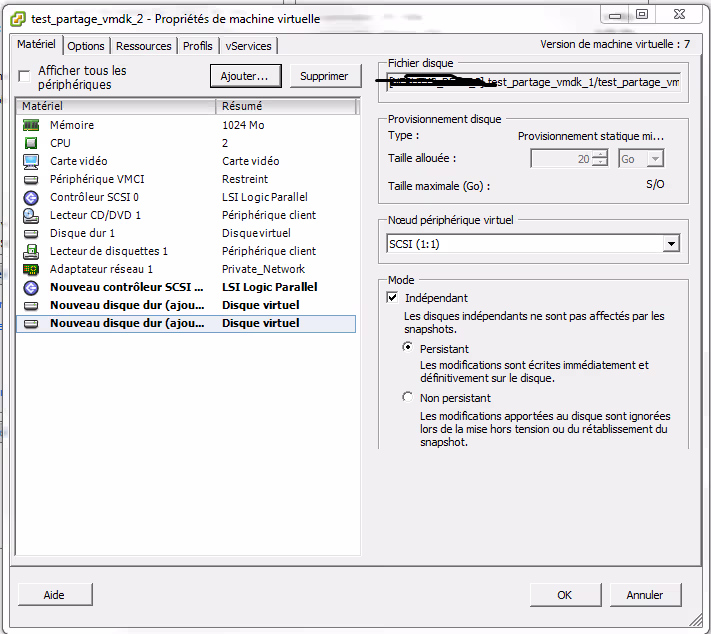711x634 pixels.
Task: Click the Contrôleur SCSI 0 icon
Action: pyautogui.click(x=31, y=197)
